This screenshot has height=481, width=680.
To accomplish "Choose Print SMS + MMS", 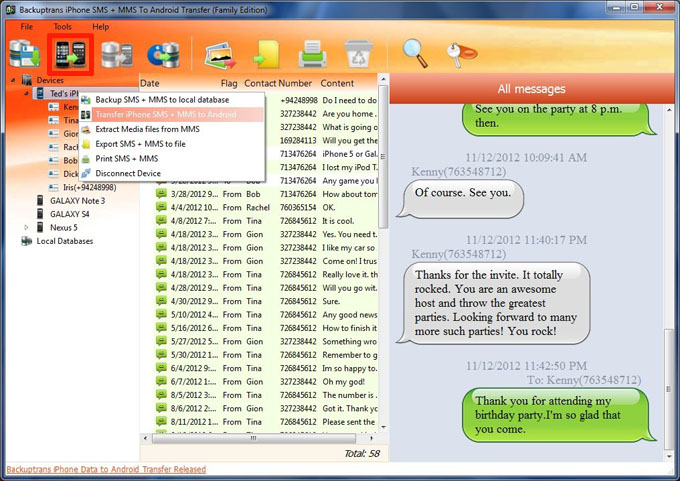I will (172, 159).
